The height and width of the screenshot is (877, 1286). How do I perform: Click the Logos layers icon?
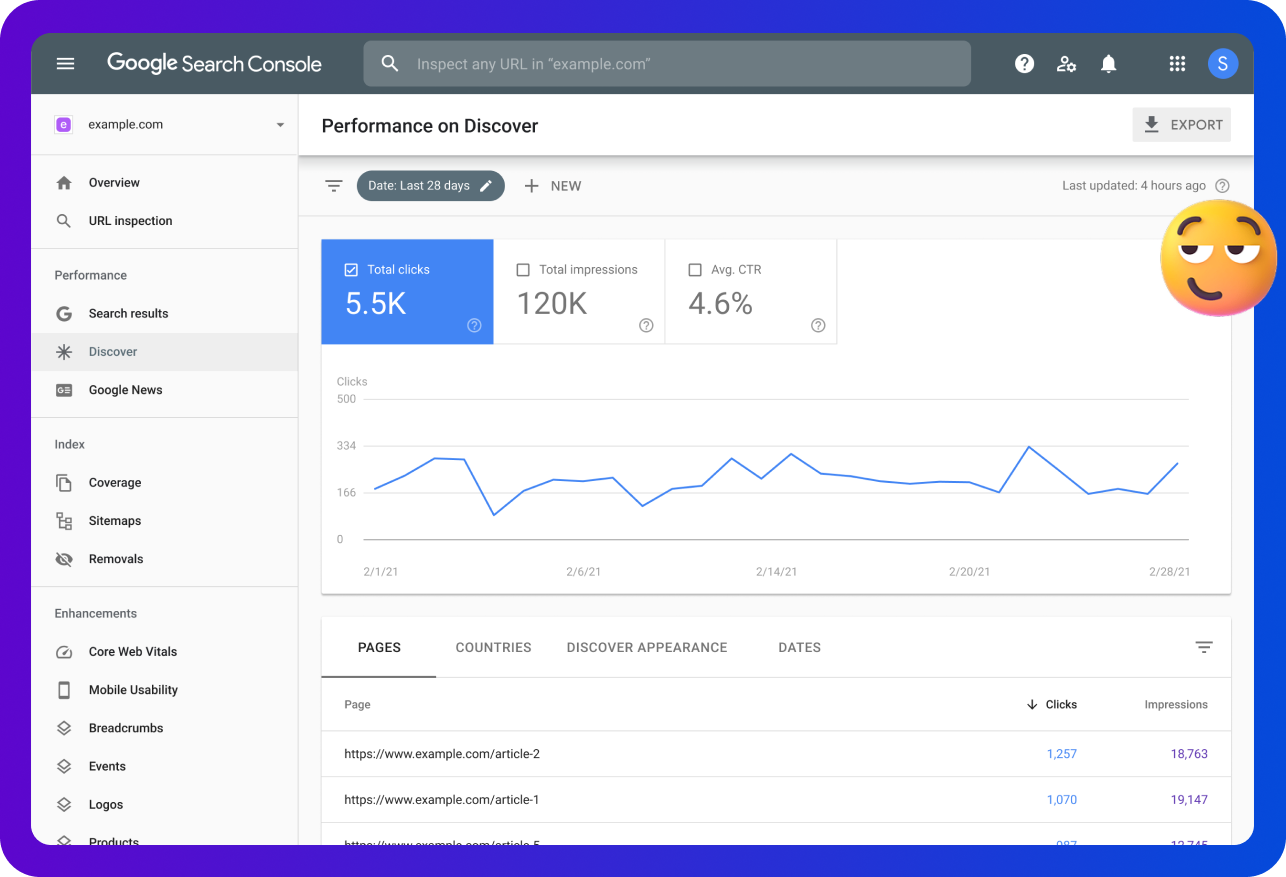tap(64, 805)
